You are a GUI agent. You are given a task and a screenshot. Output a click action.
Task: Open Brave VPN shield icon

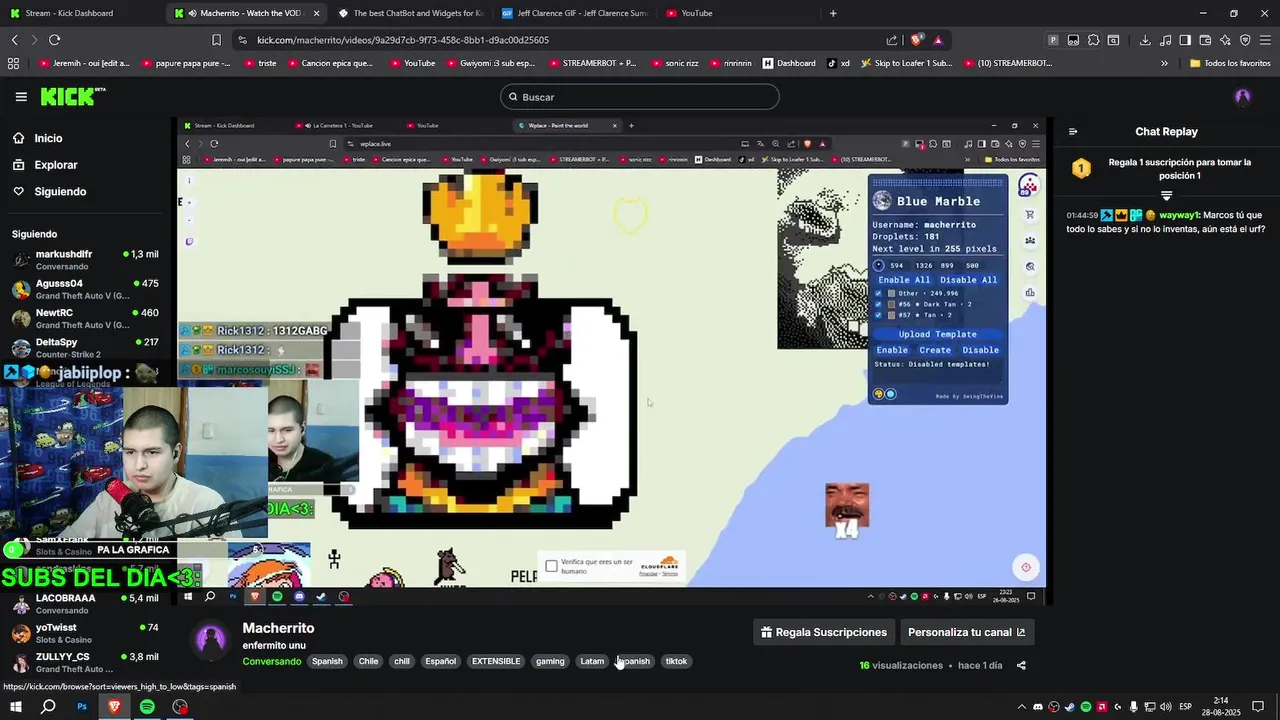tap(1245, 40)
